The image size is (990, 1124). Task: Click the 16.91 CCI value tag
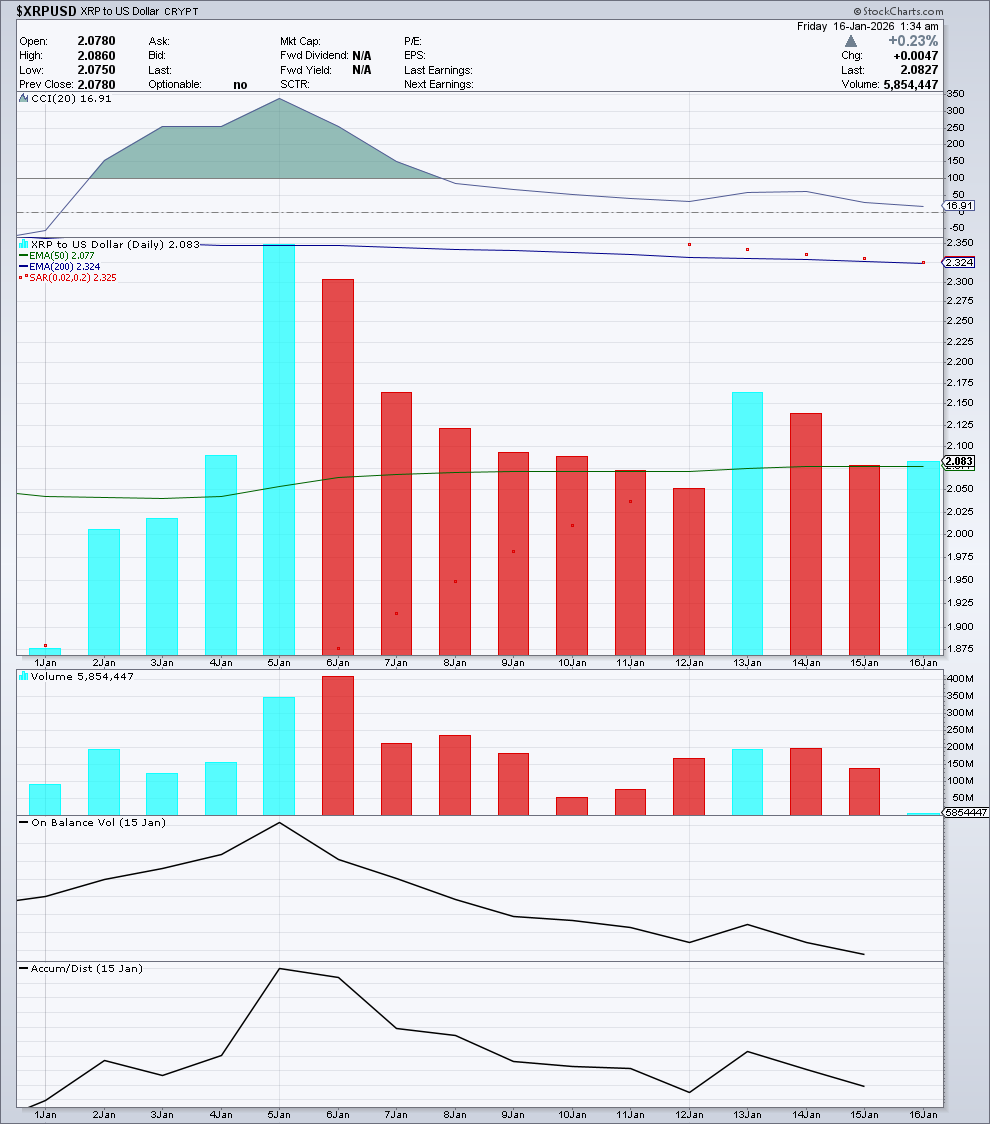point(959,206)
